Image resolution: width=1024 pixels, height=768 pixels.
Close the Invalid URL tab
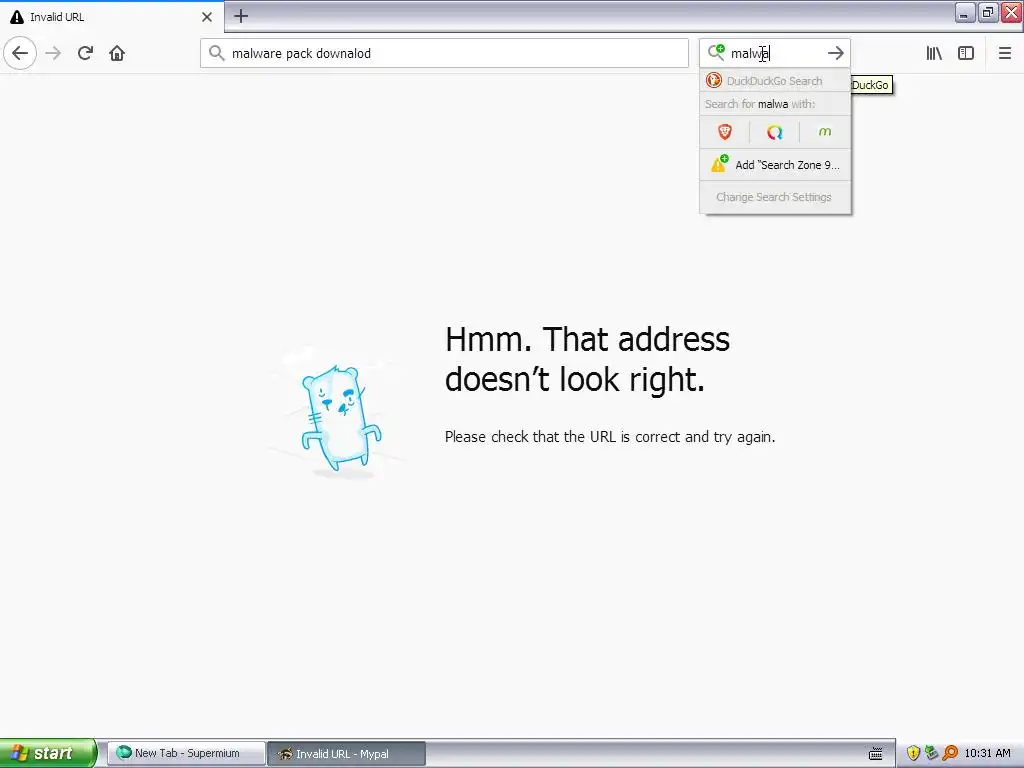206,17
